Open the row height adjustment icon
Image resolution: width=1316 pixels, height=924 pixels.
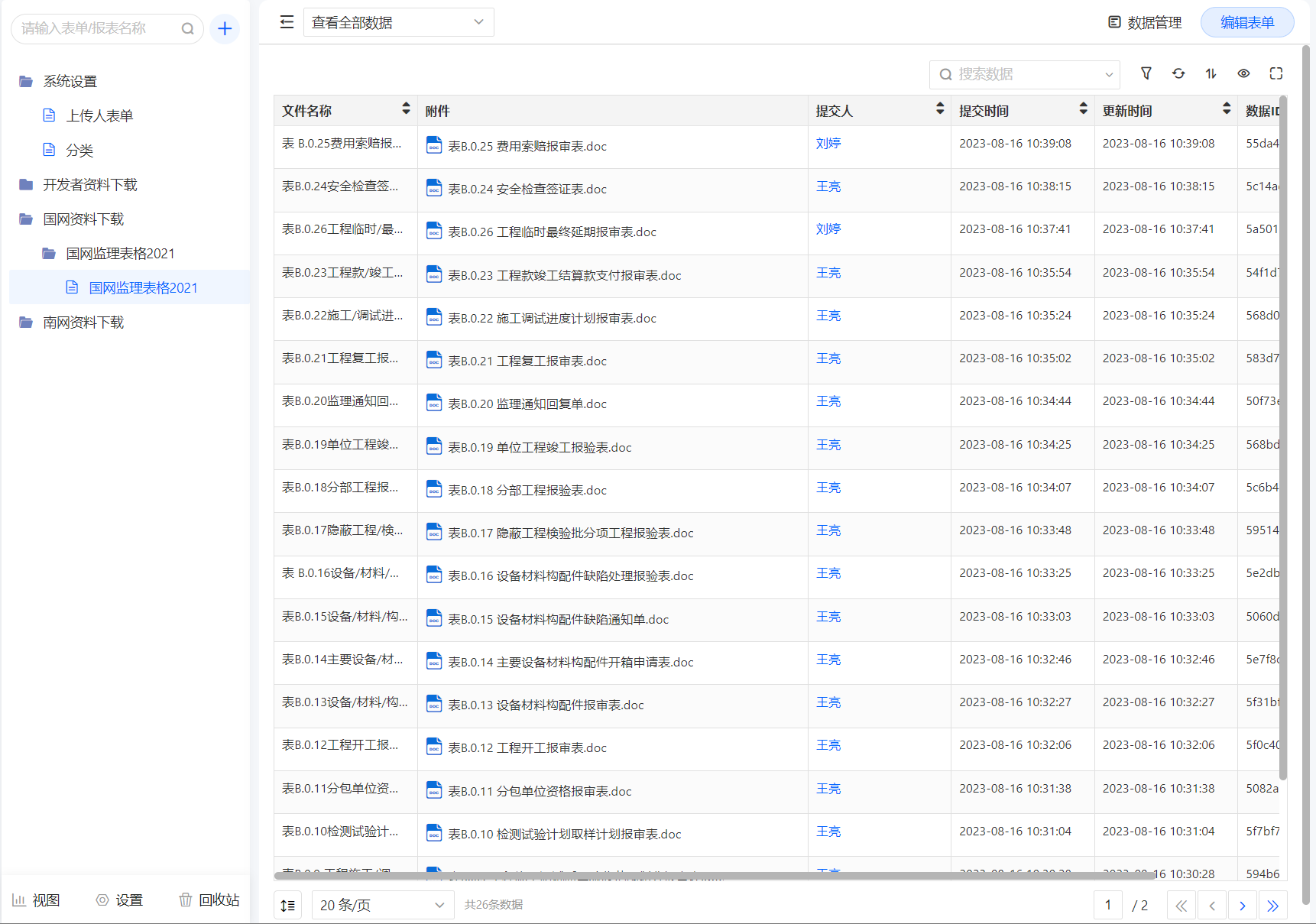point(287,906)
